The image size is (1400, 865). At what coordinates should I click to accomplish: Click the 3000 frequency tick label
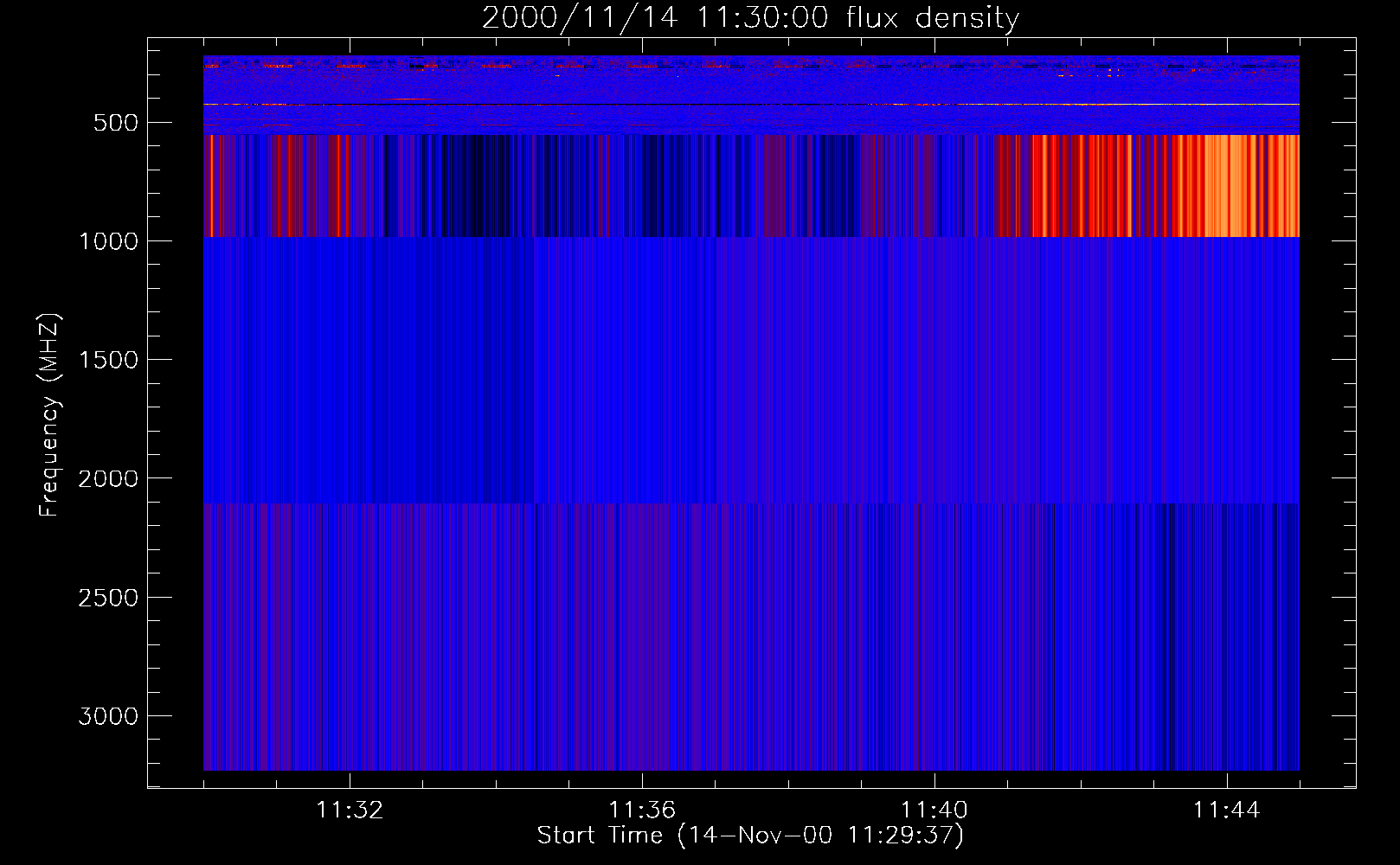click(108, 716)
